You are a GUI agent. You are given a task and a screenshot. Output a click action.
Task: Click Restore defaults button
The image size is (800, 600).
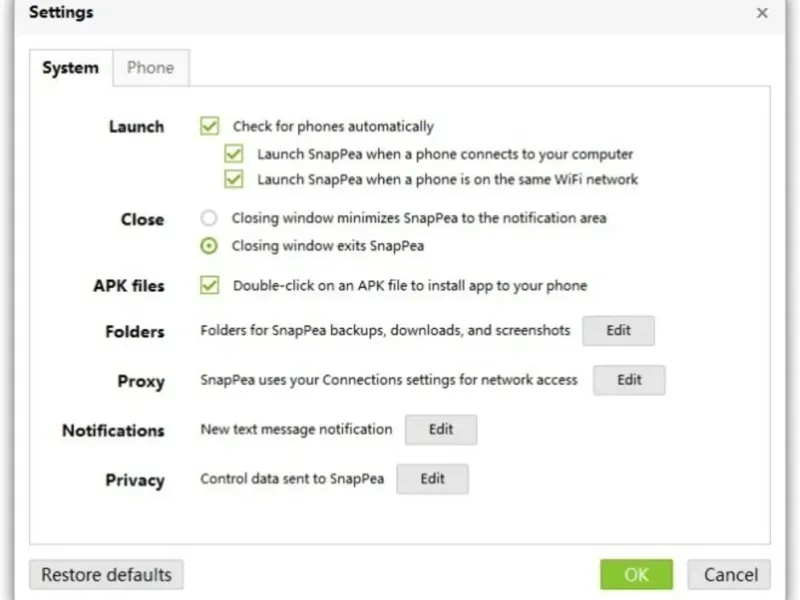[106, 575]
